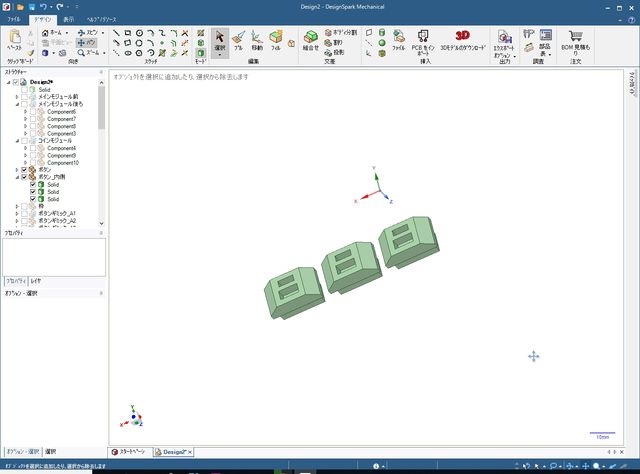Switch to the 表示 ribbon tab

click(69, 19)
